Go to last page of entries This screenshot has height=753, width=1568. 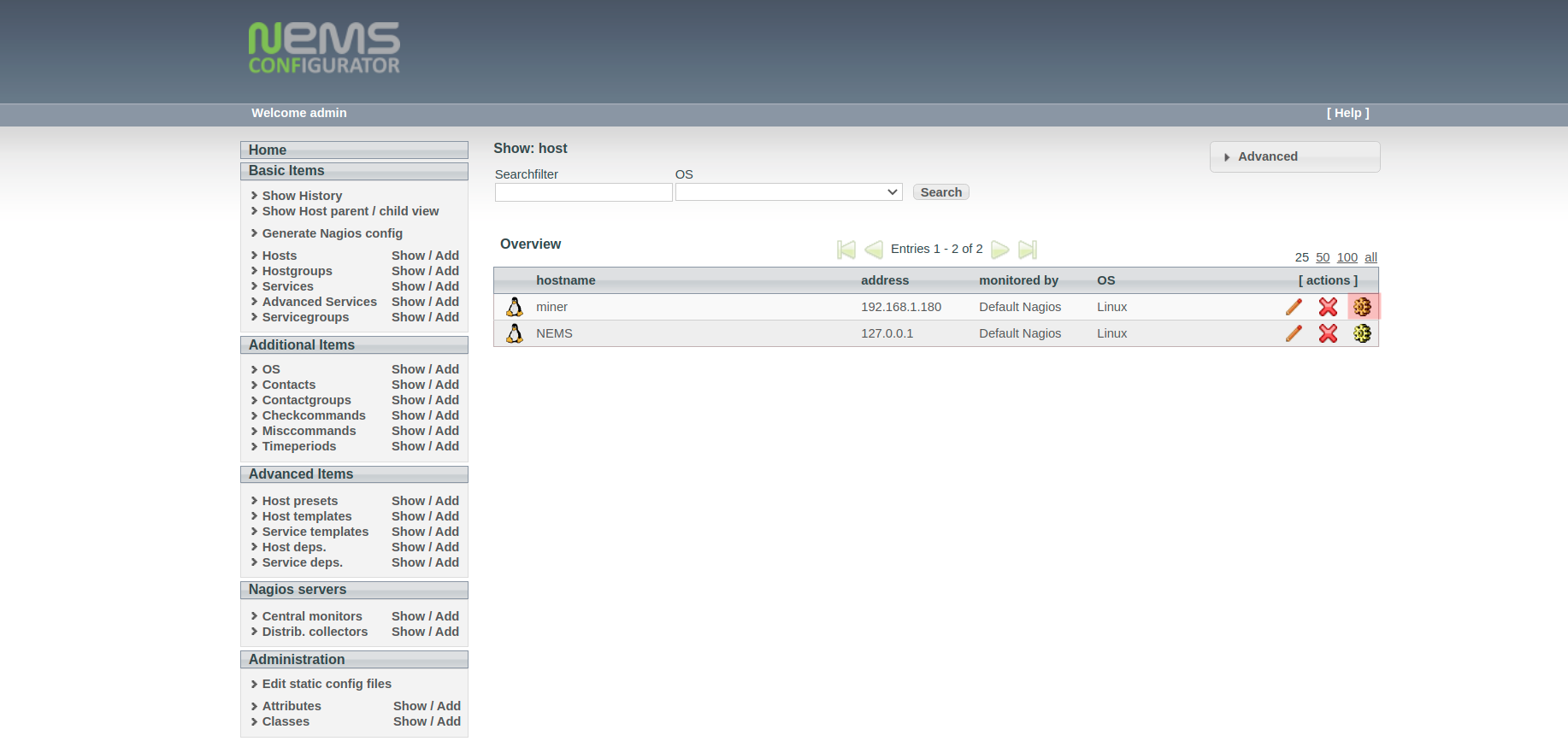pyautogui.click(x=1028, y=250)
